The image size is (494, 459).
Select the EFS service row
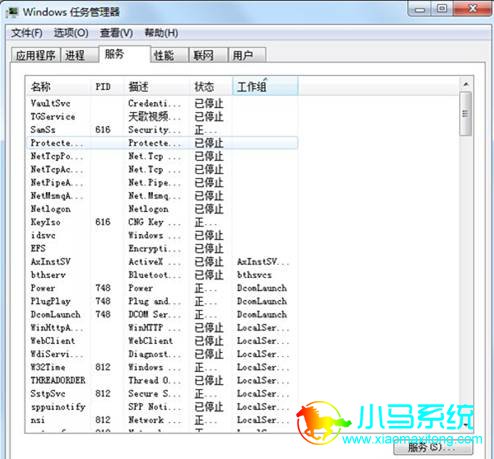pos(162,249)
